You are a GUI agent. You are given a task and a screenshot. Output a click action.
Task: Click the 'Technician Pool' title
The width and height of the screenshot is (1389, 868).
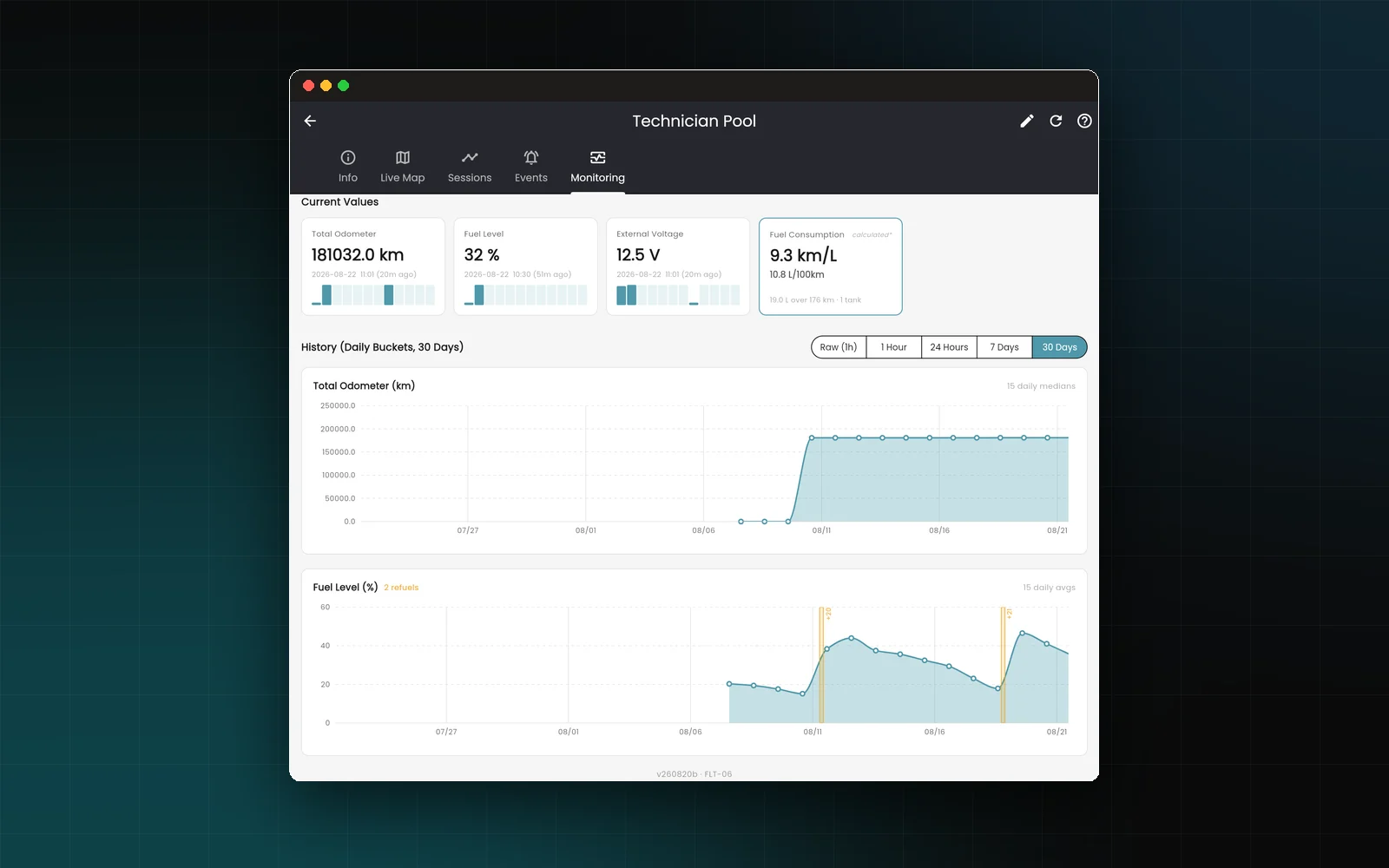click(694, 122)
